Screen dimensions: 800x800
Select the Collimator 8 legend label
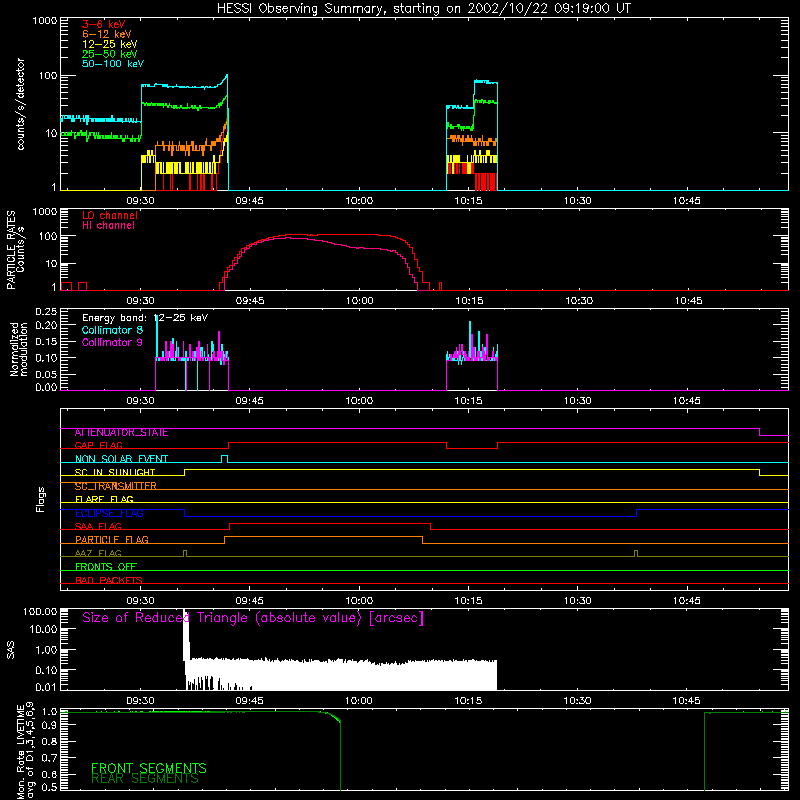112,330
